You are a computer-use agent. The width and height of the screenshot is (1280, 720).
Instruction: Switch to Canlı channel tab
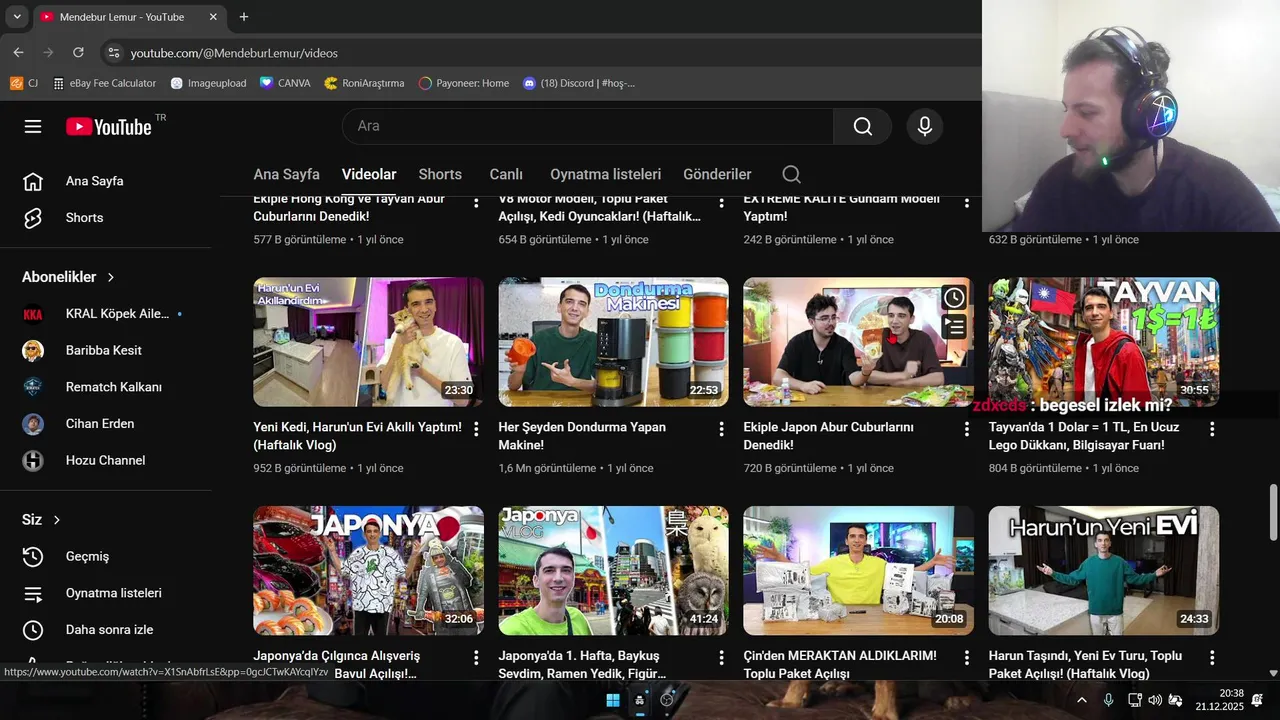pos(506,174)
